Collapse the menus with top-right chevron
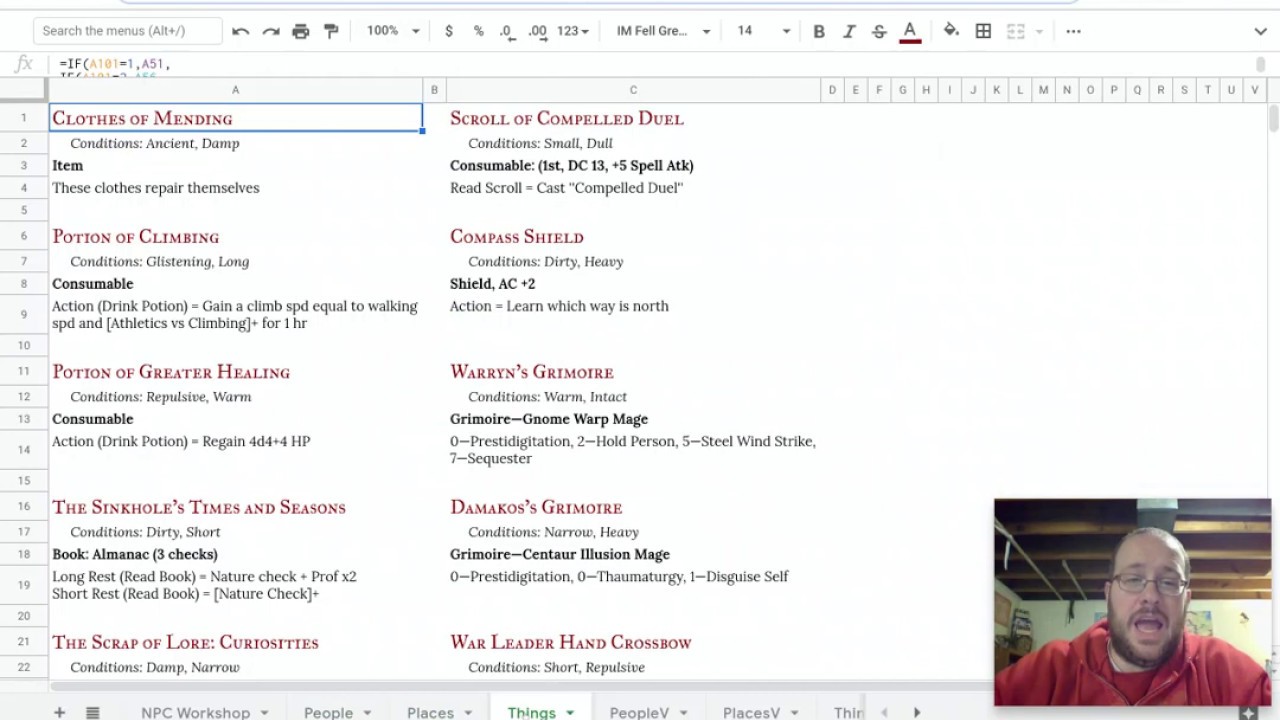This screenshot has width=1280, height=720. tap(1260, 31)
